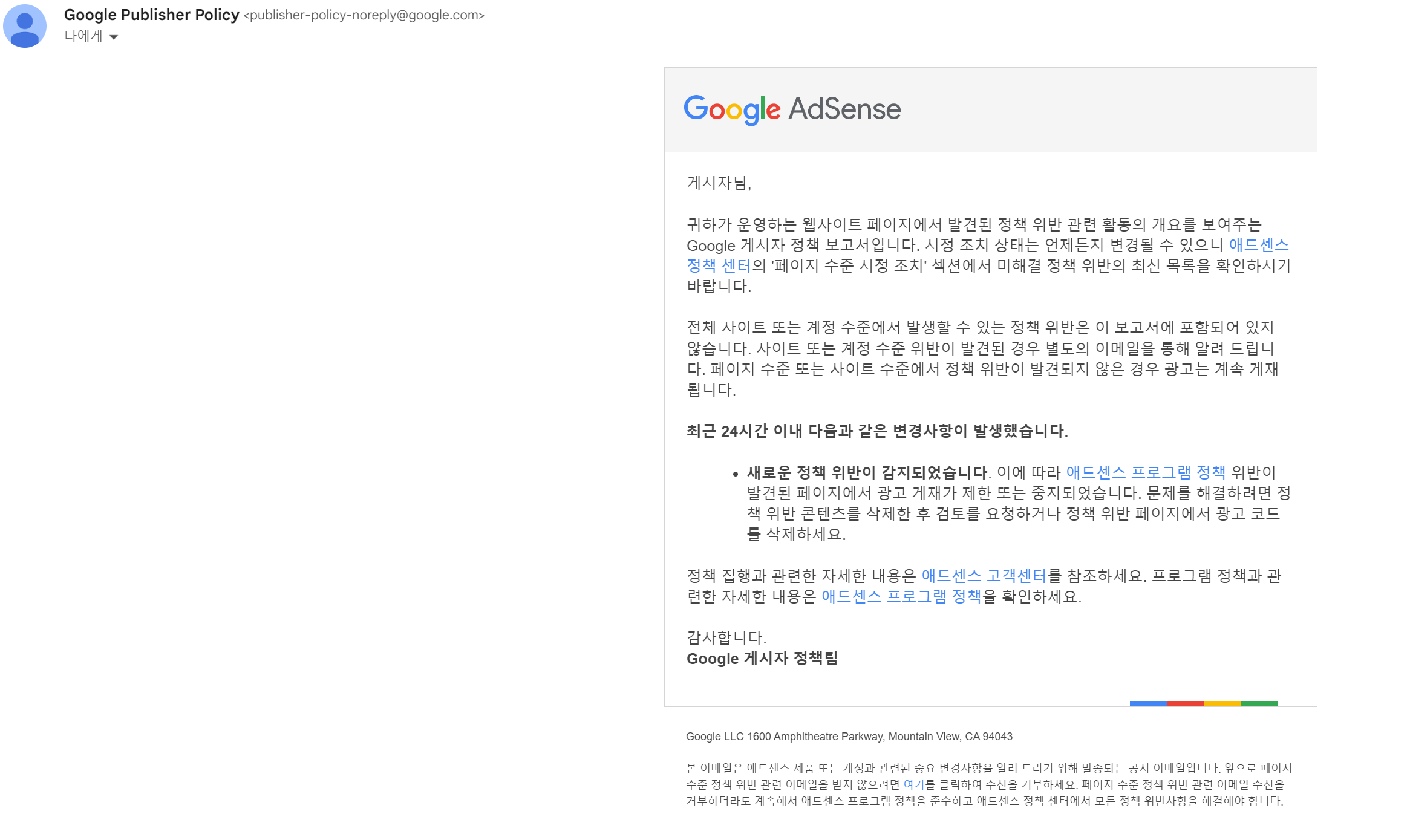This screenshot has height=840, width=1410.
Task: Open 애드센스 프로그램 정책 link in last paragraph
Action: click(x=901, y=596)
